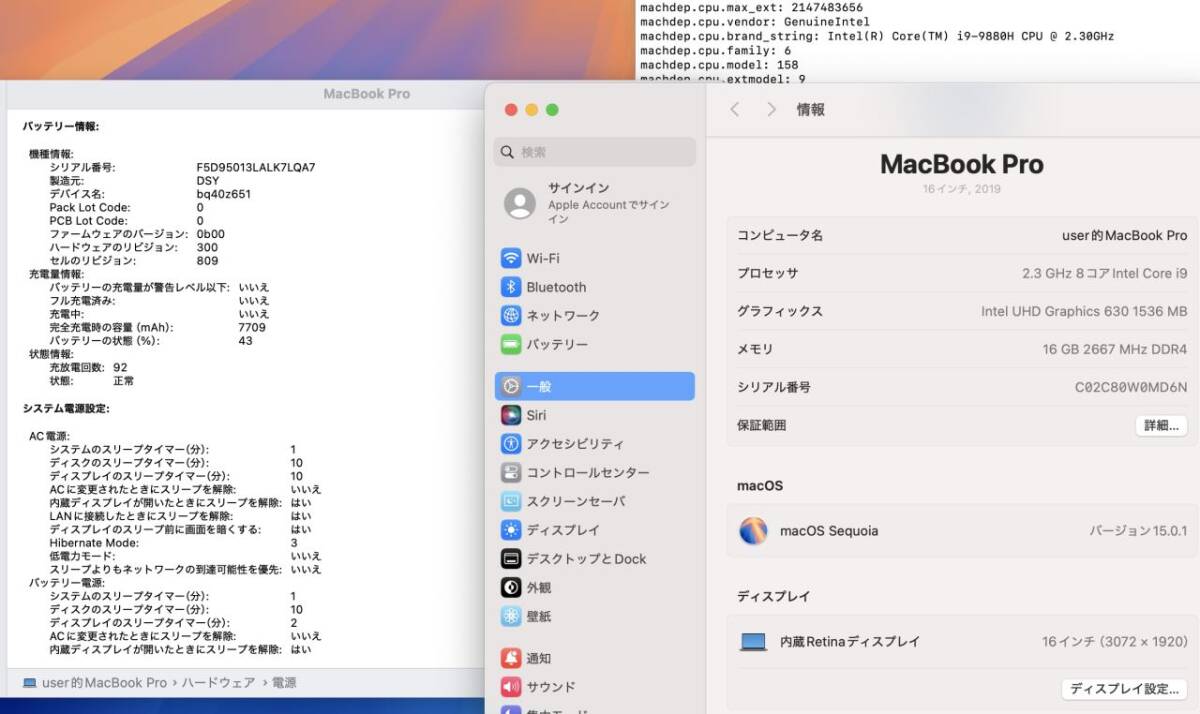Screen dimensions: 1200x714
Task: Select Bluetooth label in sidebar
Action: click(x=556, y=287)
